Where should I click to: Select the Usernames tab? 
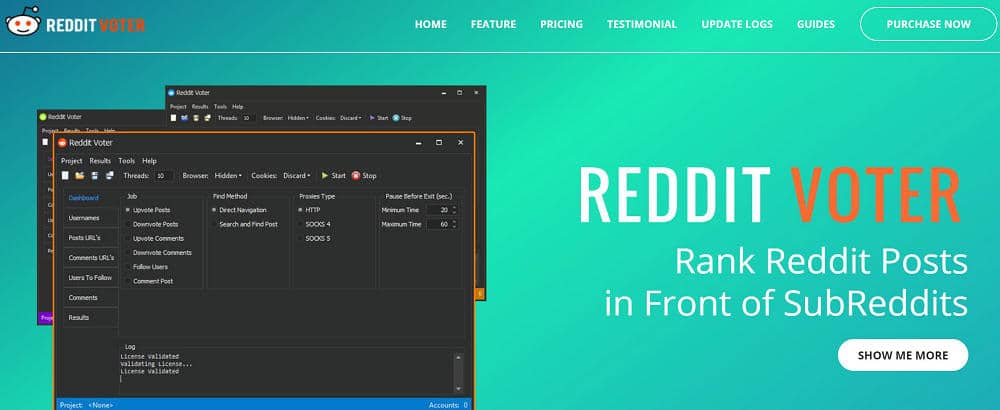click(x=91, y=218)
